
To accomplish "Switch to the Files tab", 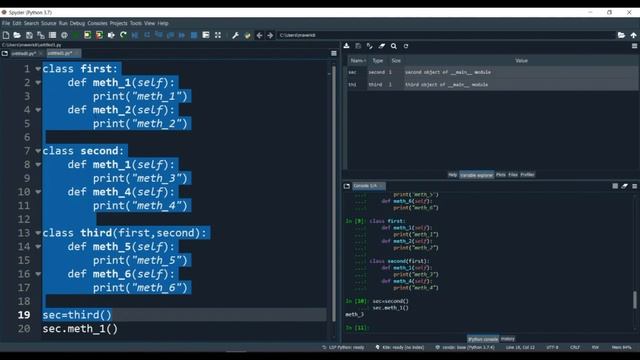I will pos(513,175).
